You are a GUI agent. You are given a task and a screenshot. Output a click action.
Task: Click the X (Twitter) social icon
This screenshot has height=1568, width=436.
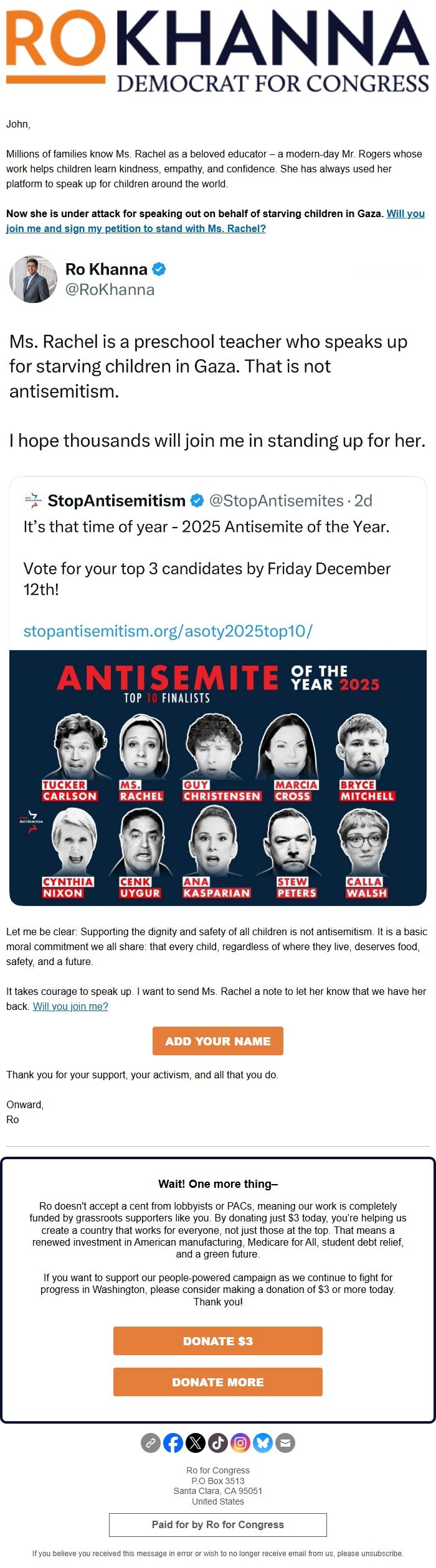196,1442
